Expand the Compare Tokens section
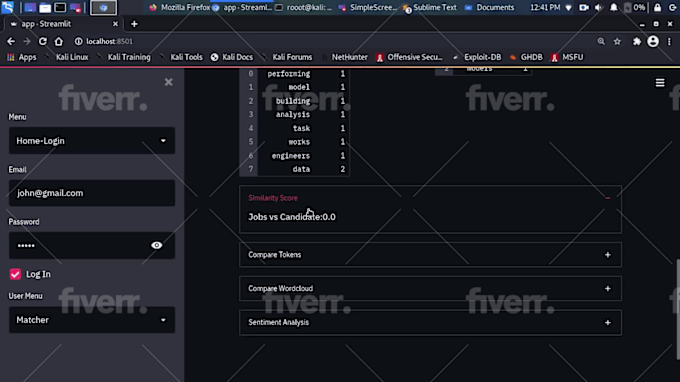Screen dimensions: 680x382 tap(430, 255)
